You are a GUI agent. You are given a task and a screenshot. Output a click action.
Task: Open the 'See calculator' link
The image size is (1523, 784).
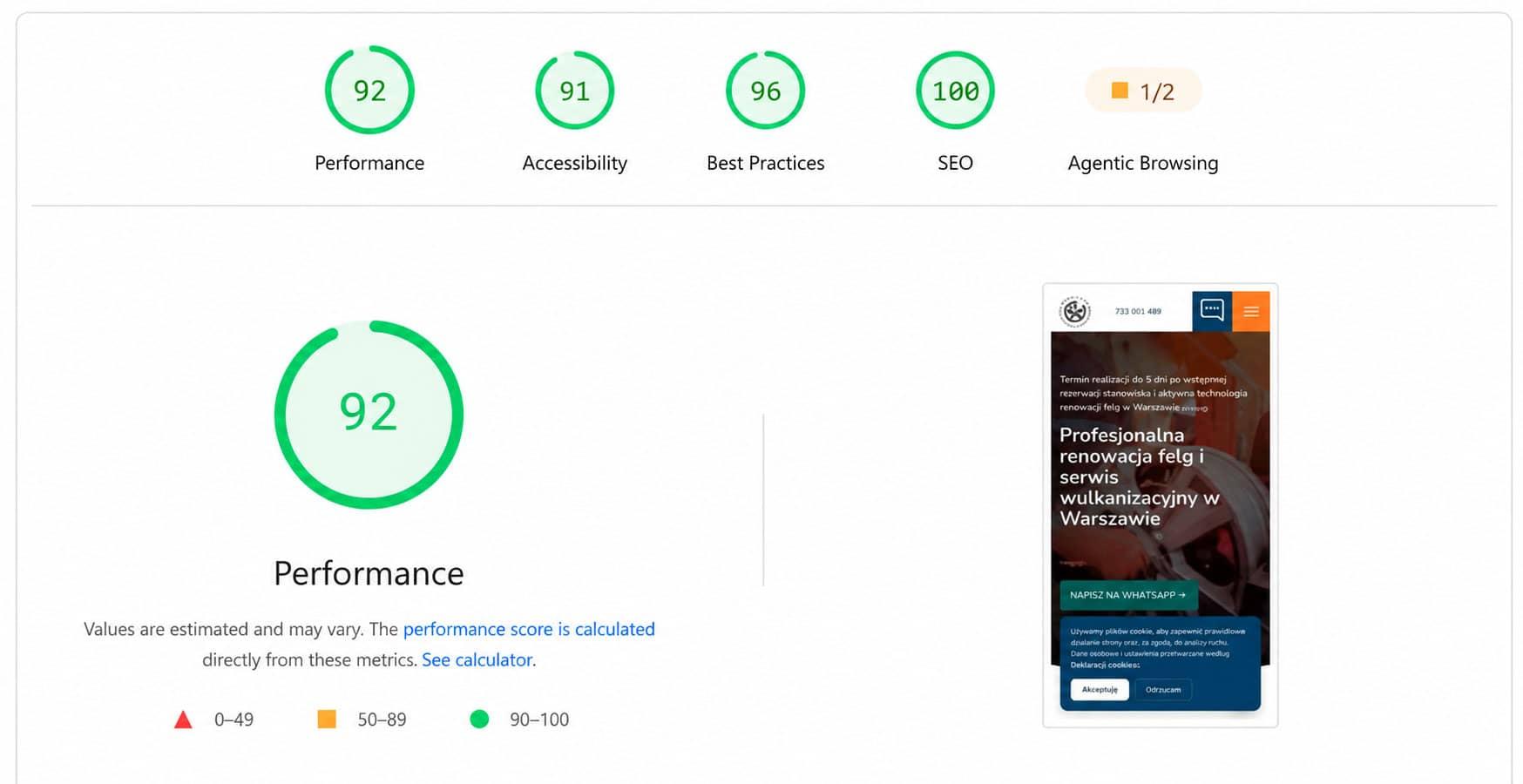point(477,659)
